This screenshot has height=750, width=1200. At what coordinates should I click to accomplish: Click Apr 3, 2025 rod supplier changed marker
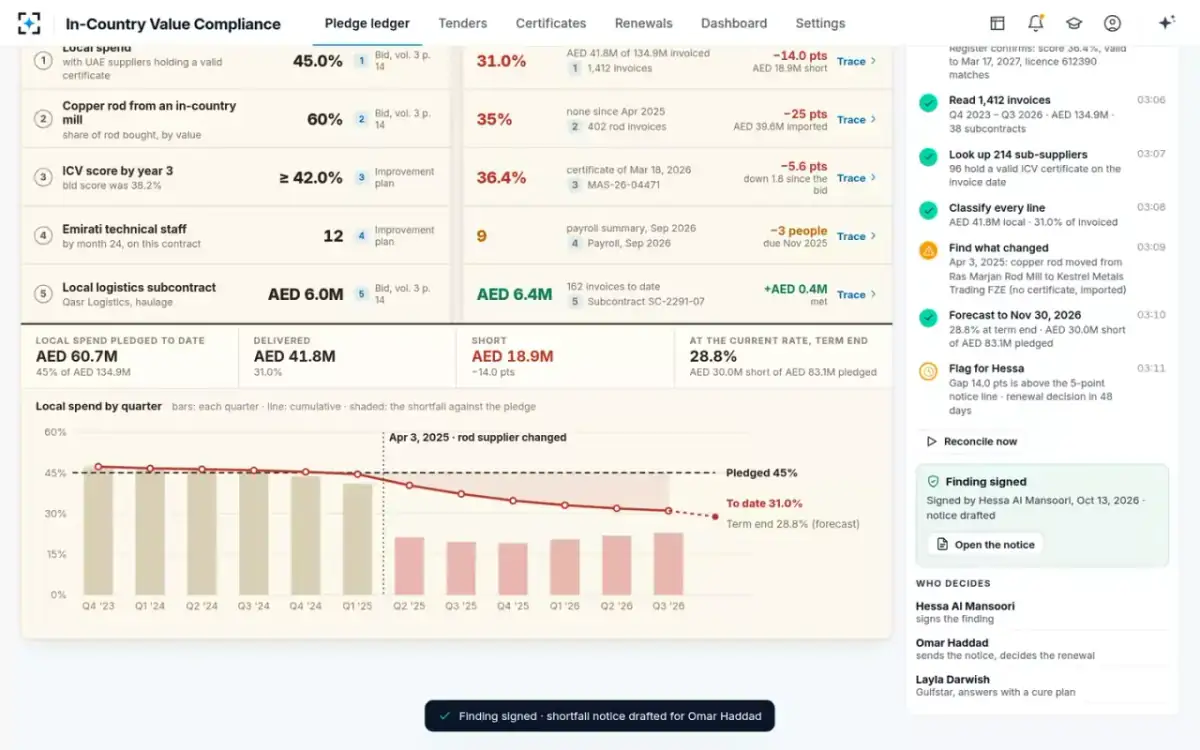pyautogui.click(x=477, y=437)
